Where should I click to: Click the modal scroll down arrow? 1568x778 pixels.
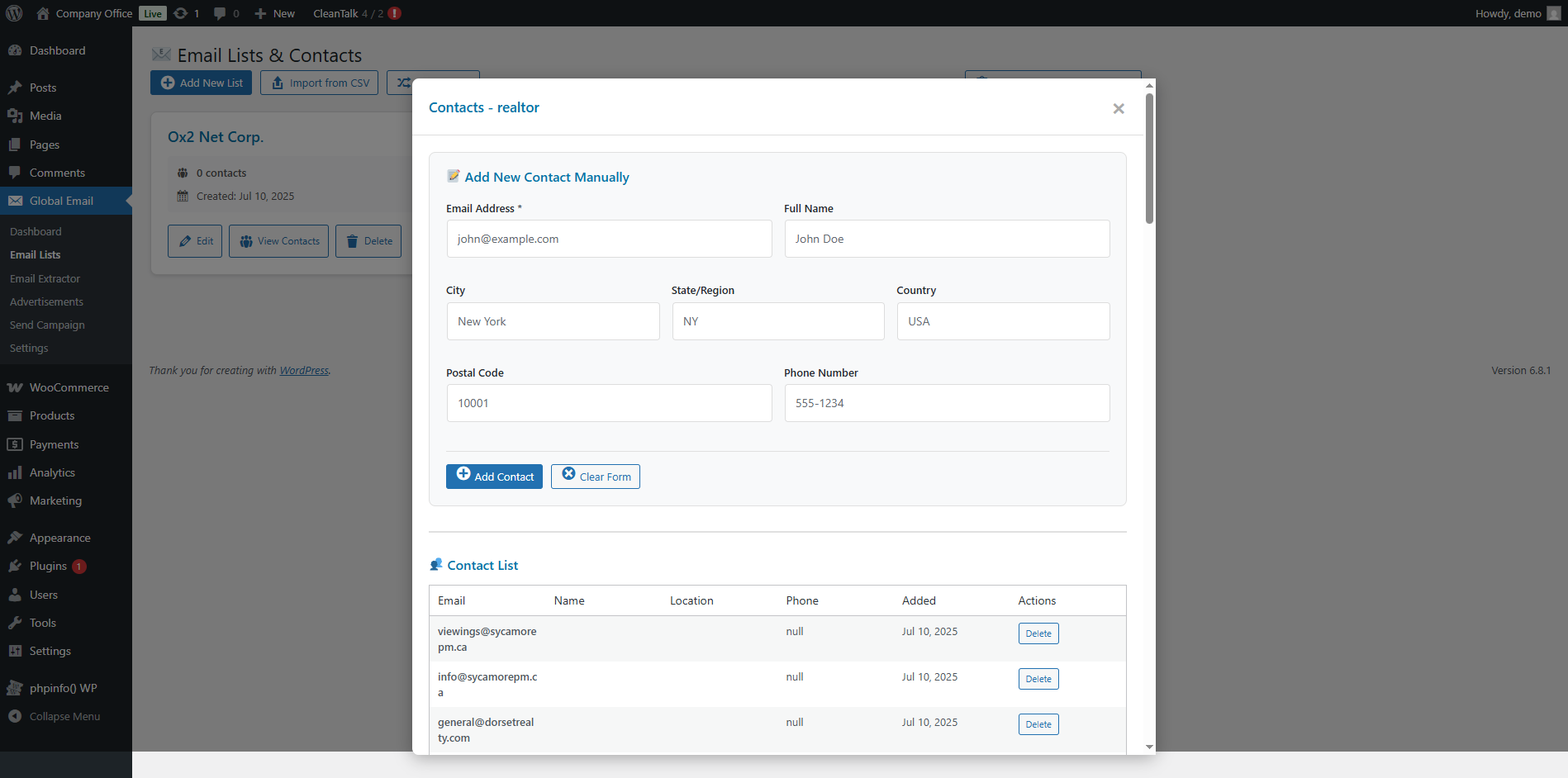click(x=1149, y=747)
